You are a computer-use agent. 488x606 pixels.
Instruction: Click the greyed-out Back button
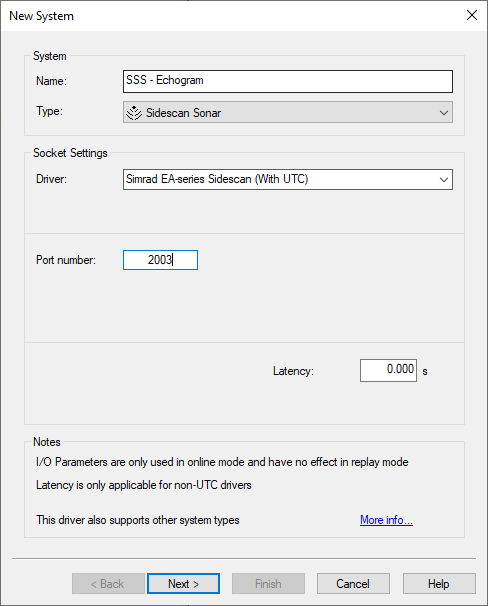click(108, 584)
